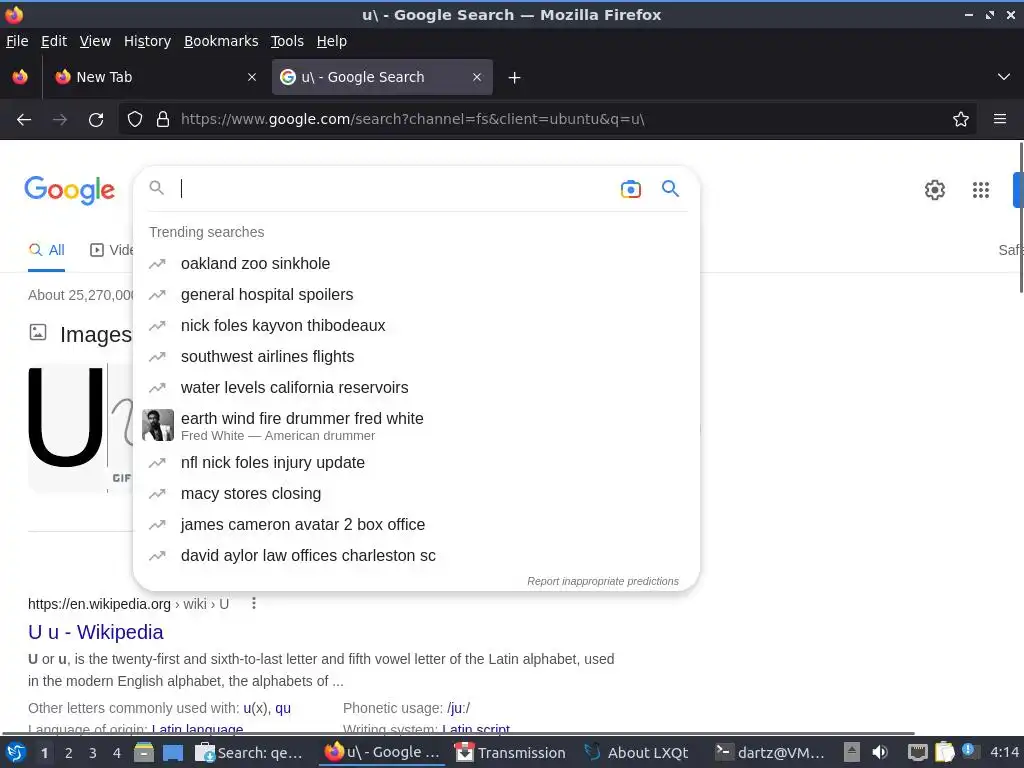Open the file manager taskbar launcher
Image resolution: width=1024 pixels, height=768 pixels.
pos(144,753)
